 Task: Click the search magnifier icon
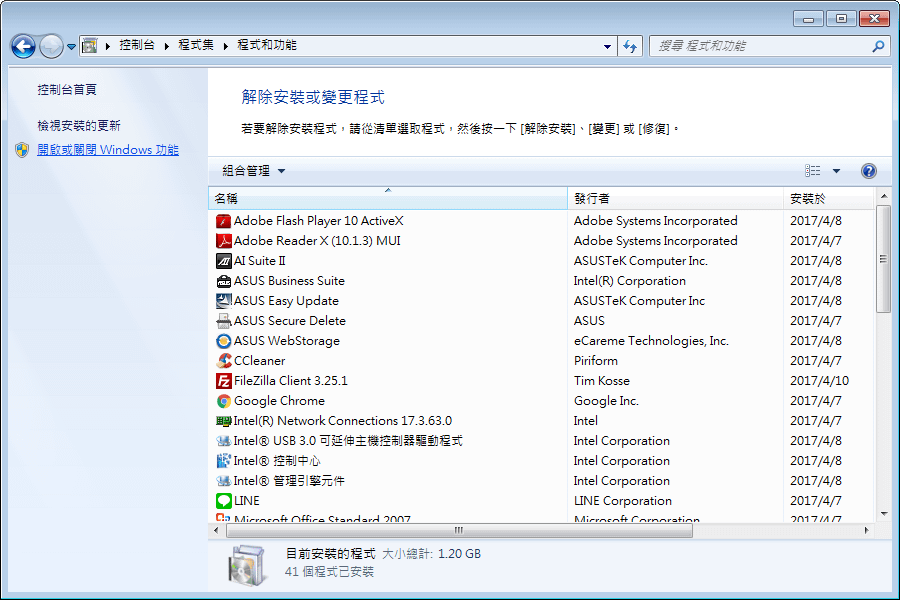878,46
